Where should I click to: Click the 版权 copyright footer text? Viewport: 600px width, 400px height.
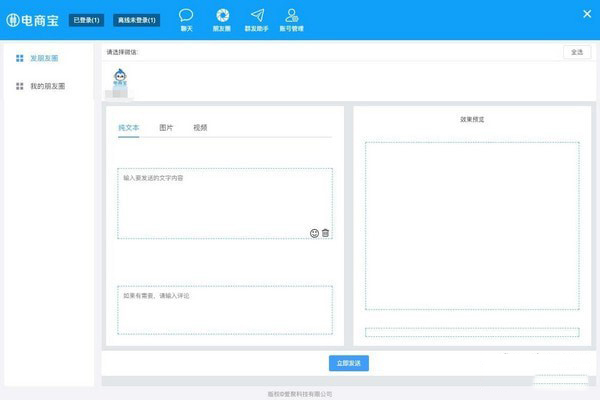click(300, 394)
